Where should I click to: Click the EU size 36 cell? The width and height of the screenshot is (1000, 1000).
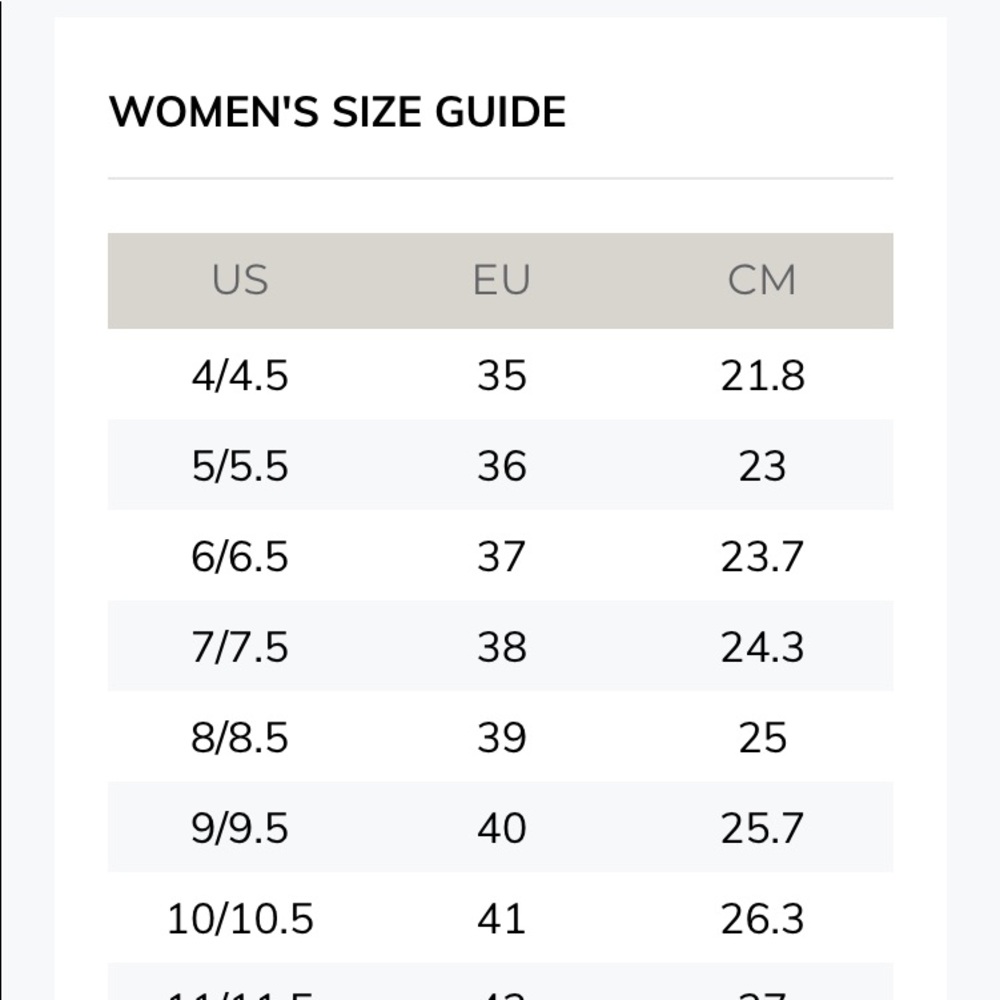pyautogui.click(x=501, y=466)
